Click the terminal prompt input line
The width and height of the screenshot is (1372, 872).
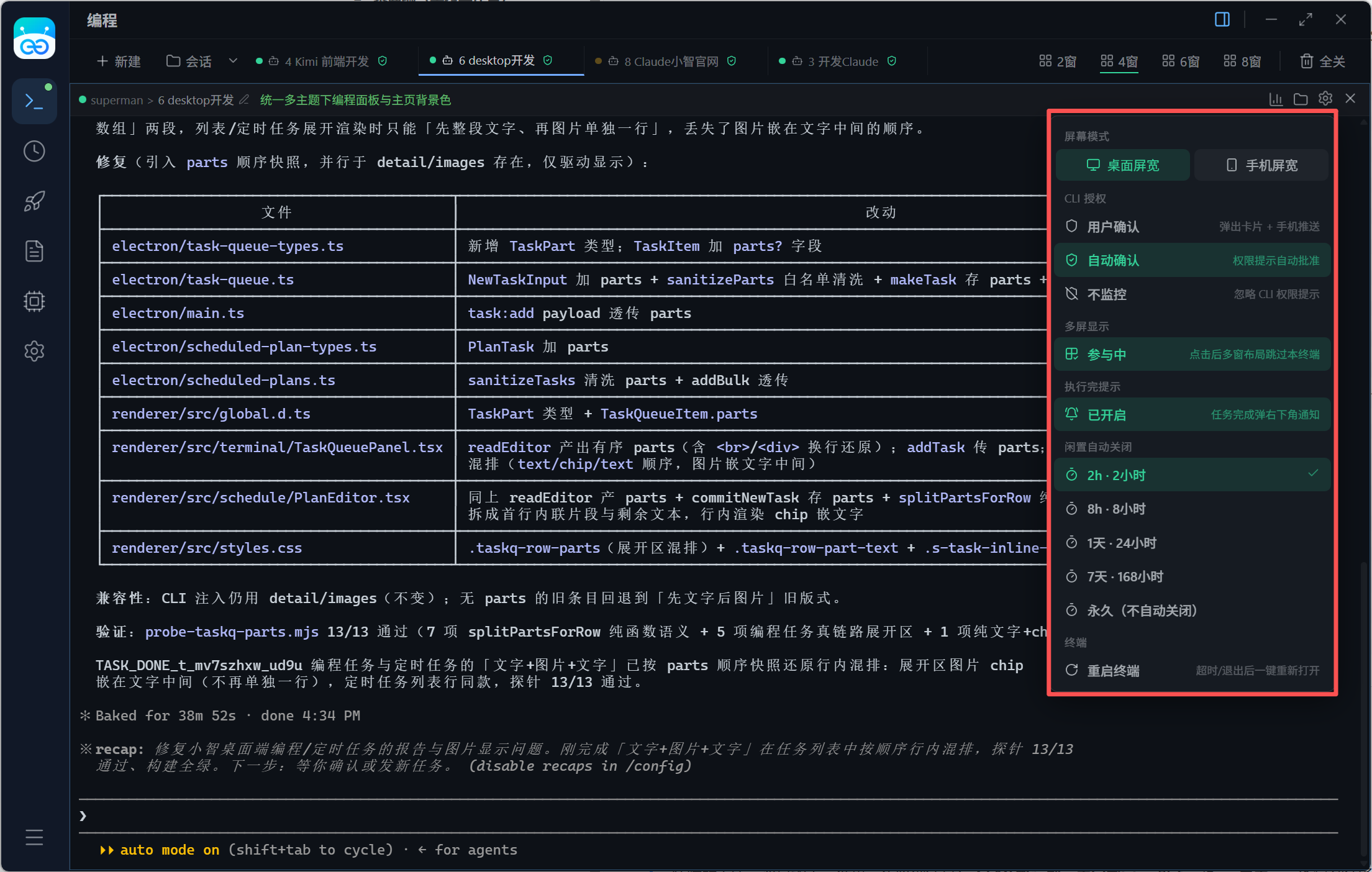pos(708,816)
